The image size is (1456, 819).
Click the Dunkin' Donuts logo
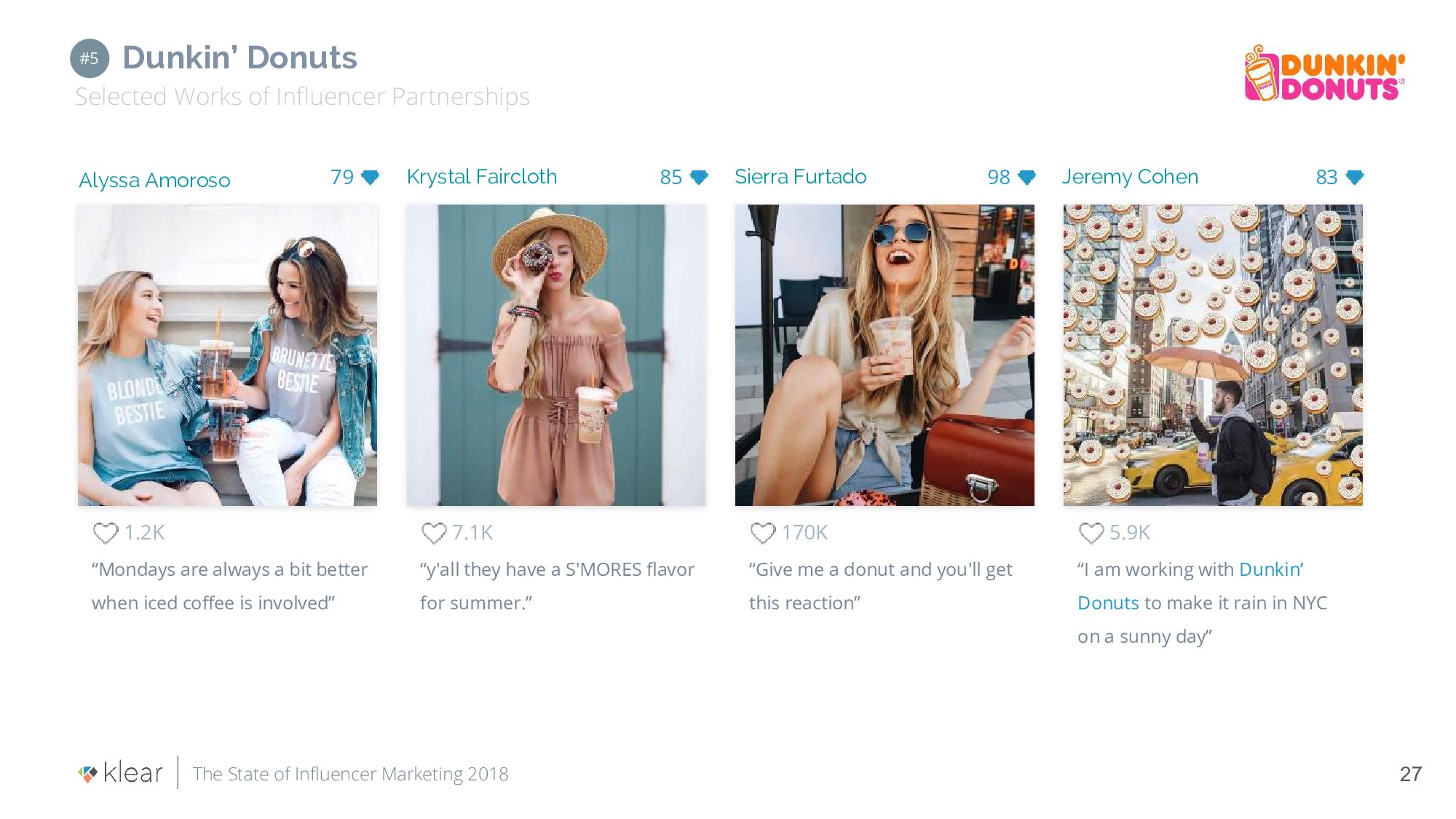pos(1325,74)
